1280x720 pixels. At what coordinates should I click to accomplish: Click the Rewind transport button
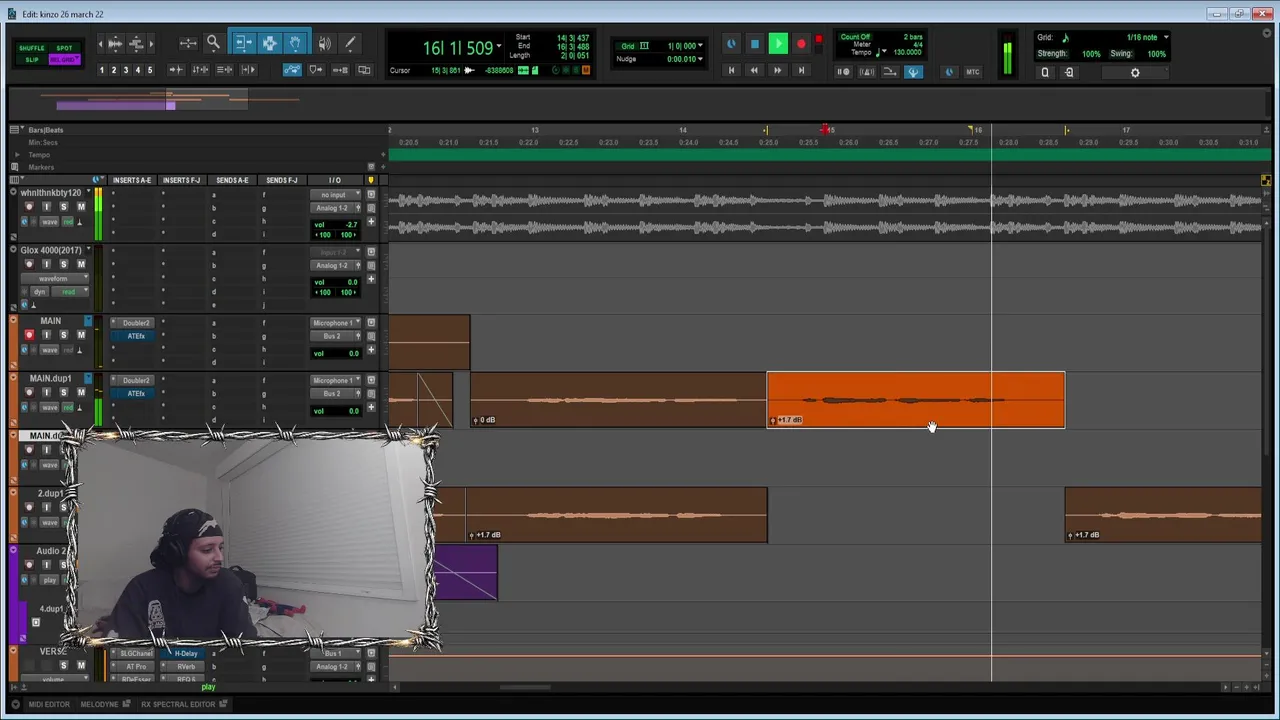[x=754, y=70]
